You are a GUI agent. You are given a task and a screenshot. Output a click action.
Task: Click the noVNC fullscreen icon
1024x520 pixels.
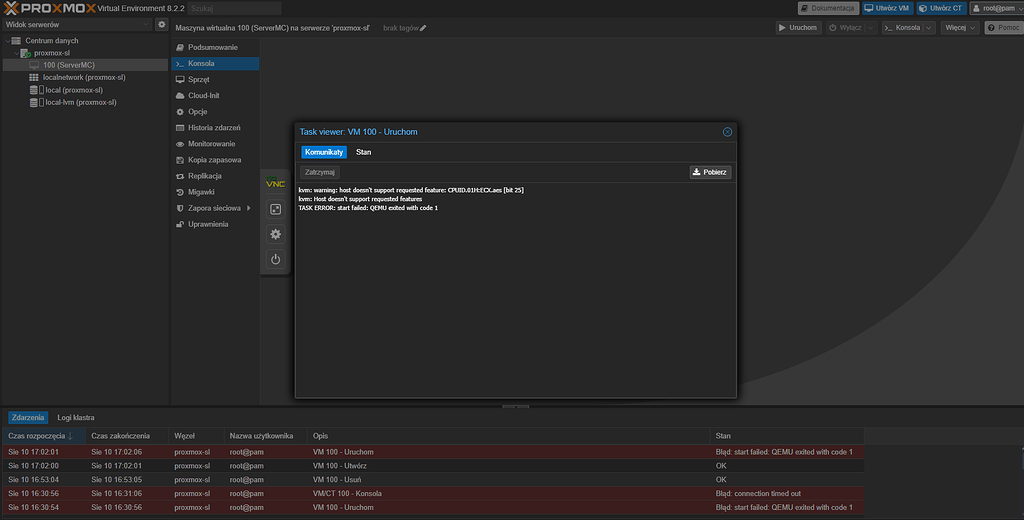click(x=276, y=209)
